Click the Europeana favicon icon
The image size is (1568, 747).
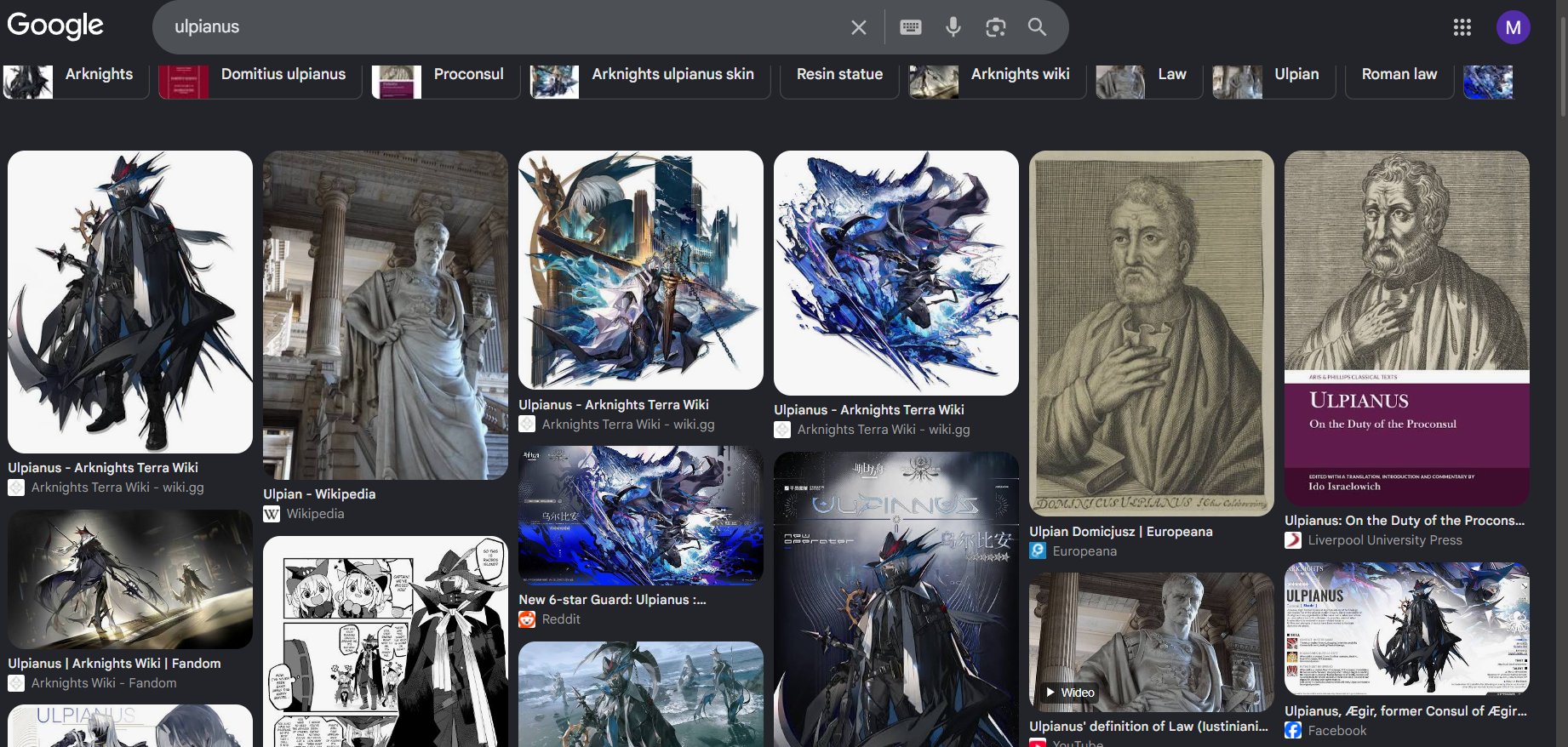(x=1038, y=551)
